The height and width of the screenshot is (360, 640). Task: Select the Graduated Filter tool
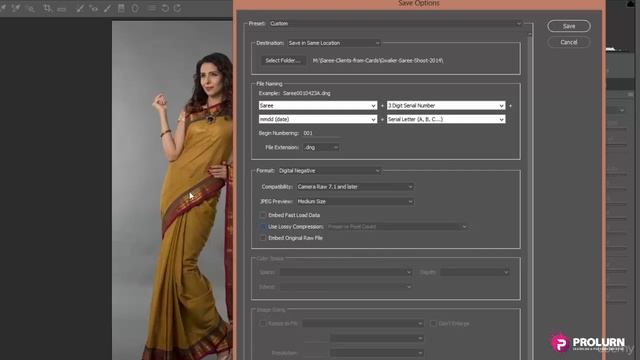click(x=121, y=8)
